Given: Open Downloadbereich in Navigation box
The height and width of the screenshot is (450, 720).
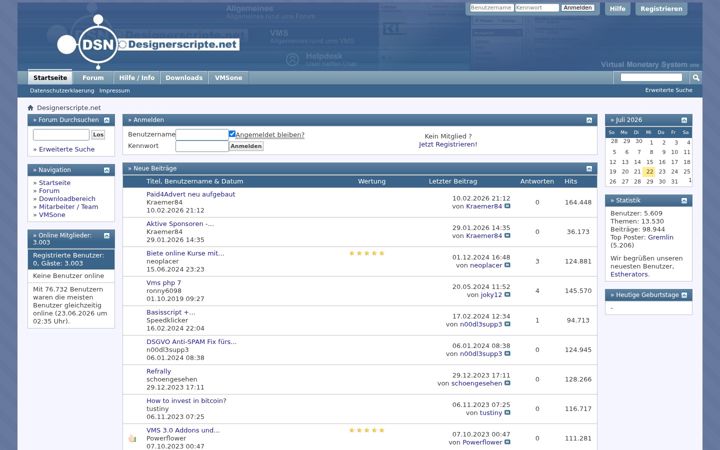Looking at the screenshot, I should [67, 199].
